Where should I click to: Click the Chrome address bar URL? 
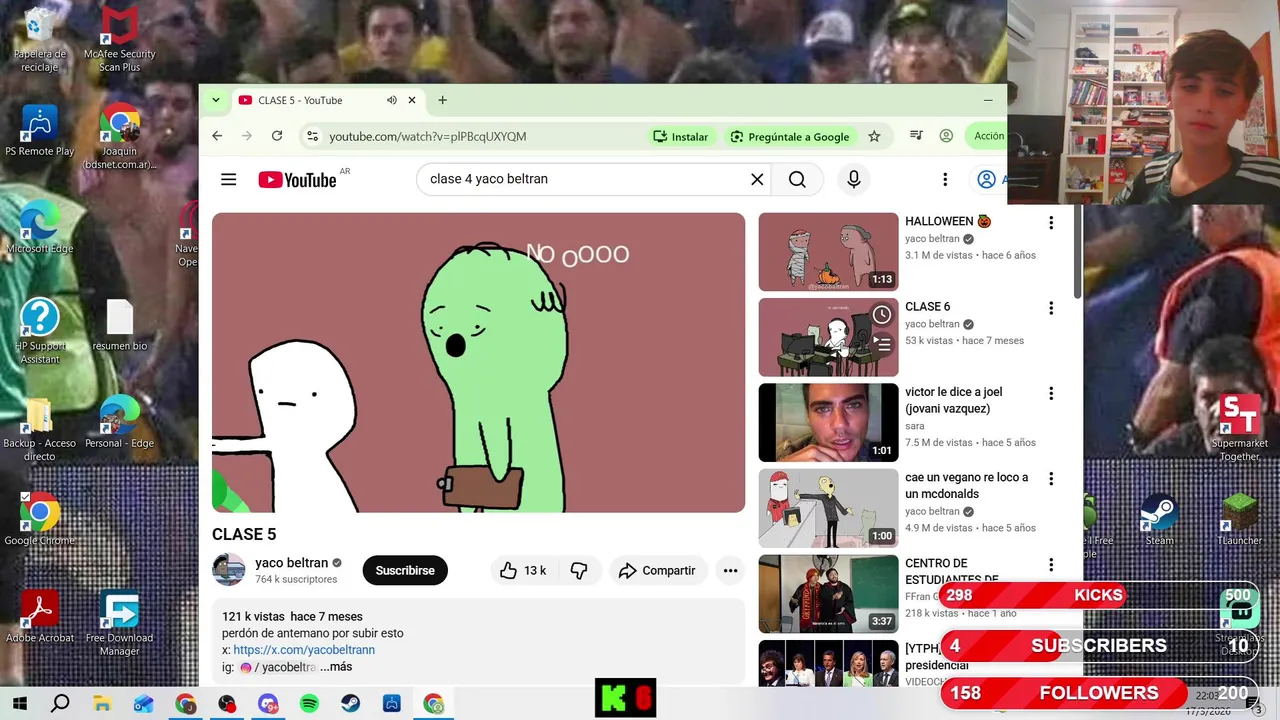point(428,136)
